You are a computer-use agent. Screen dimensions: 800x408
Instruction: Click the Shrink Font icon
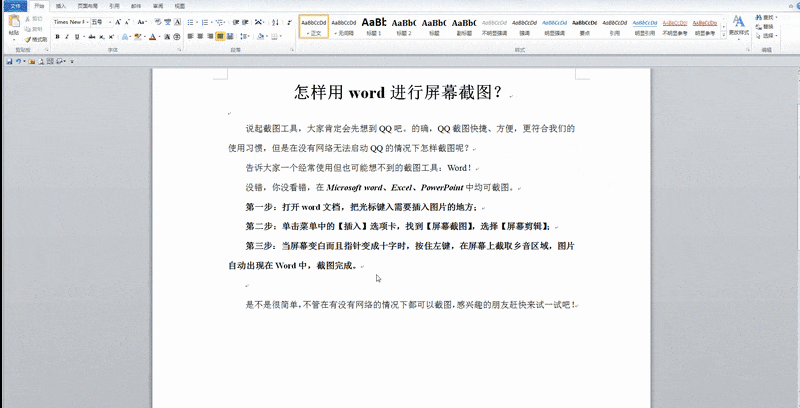click(x=127, y=22)
